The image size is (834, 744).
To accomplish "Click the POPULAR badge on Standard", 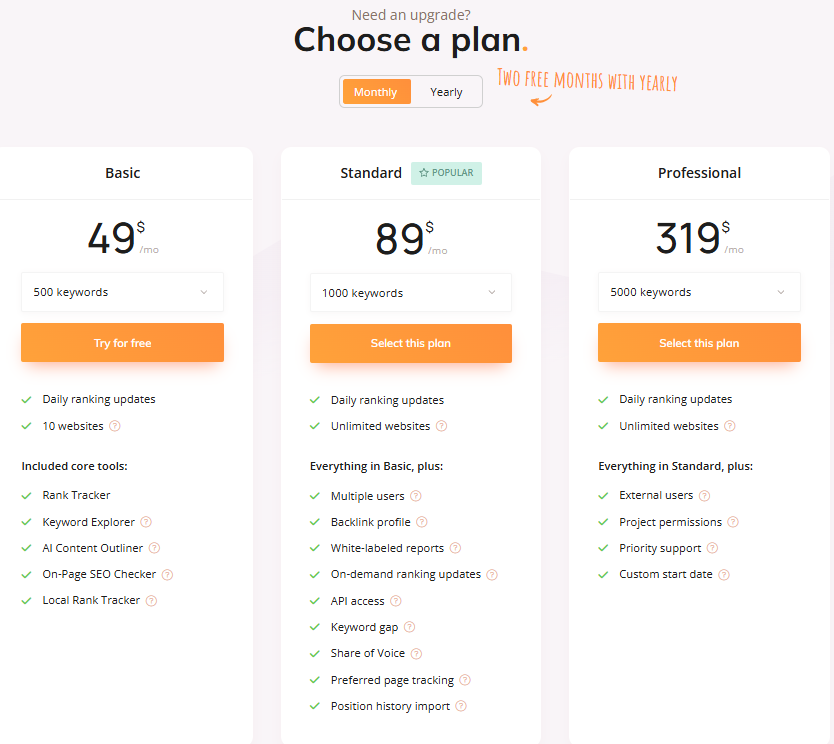I will pos(446,173).
